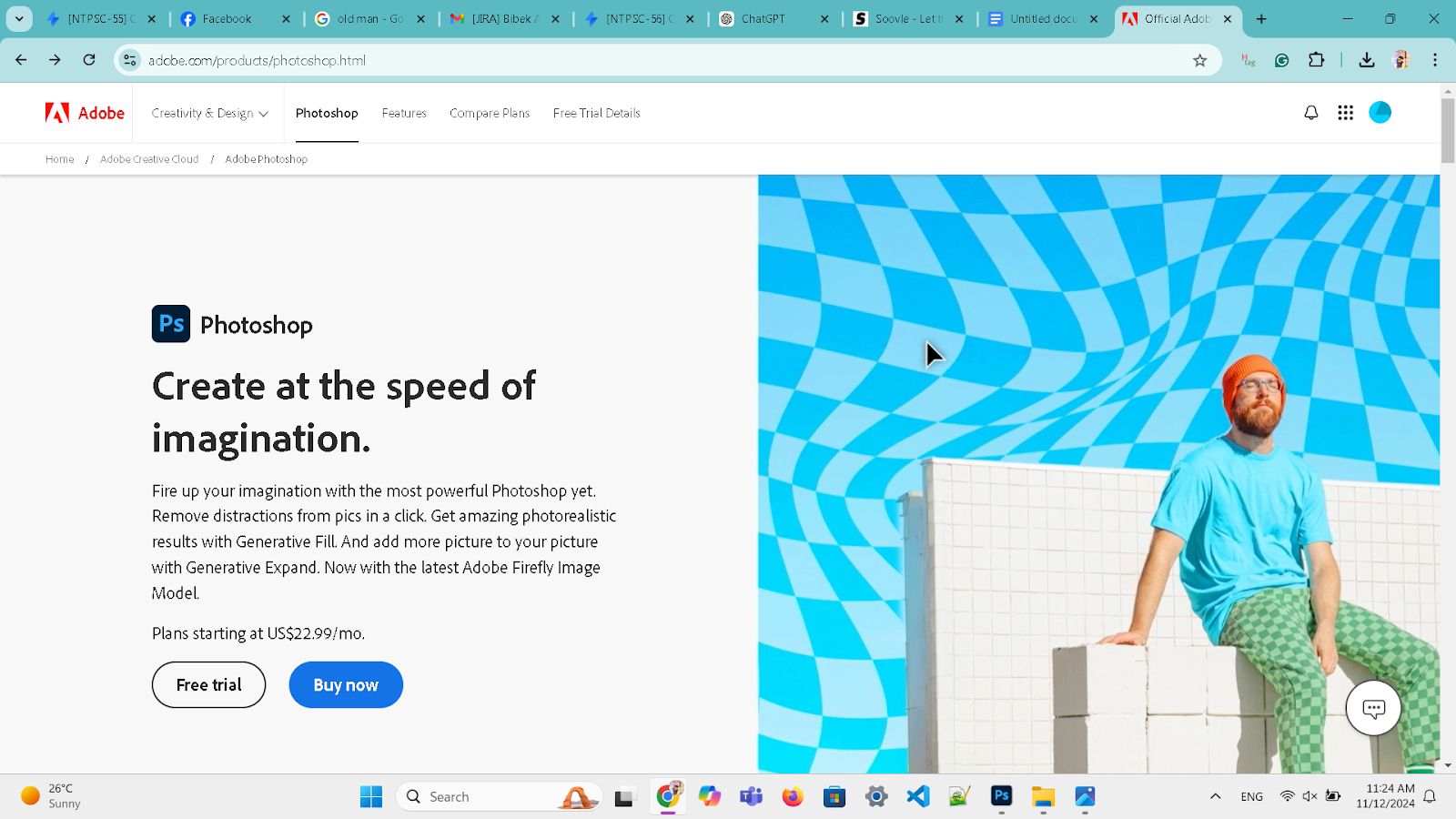Click the ENG language indicator
Screen dimensions: 1456x819
pos(1252,796)
